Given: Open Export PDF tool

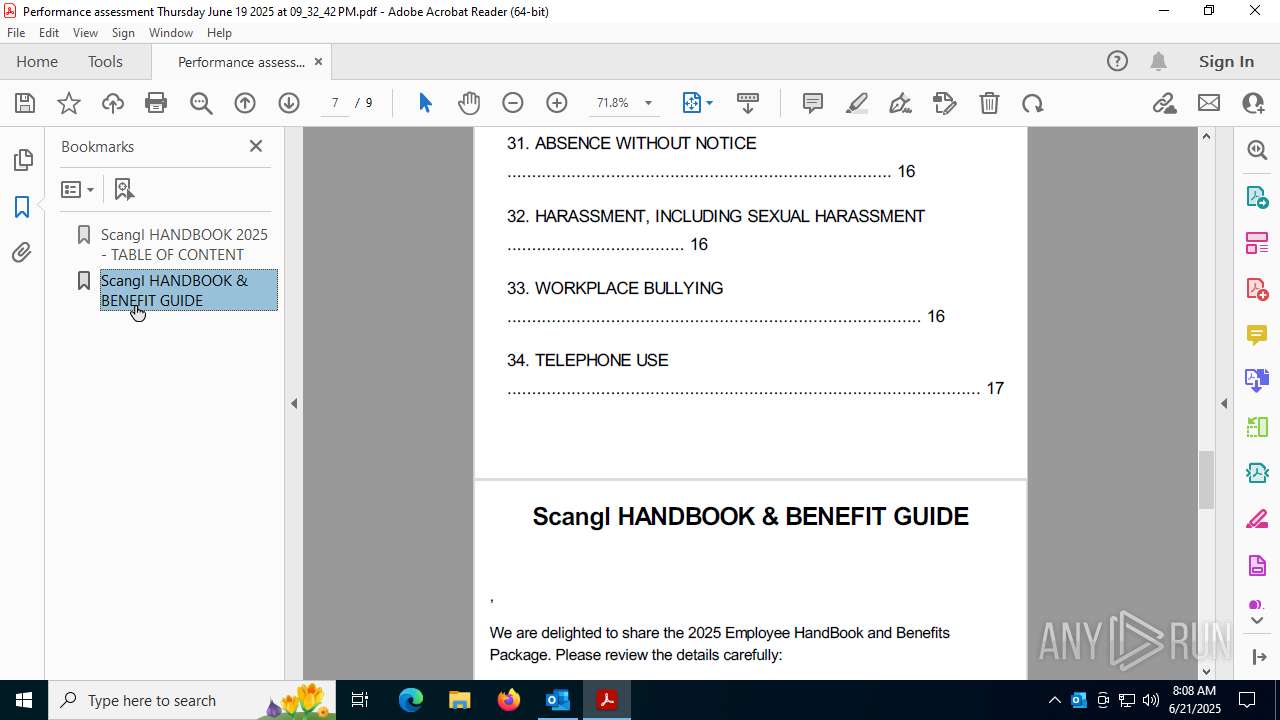Looking at the screenshot, I should [x=1257, y=196].
